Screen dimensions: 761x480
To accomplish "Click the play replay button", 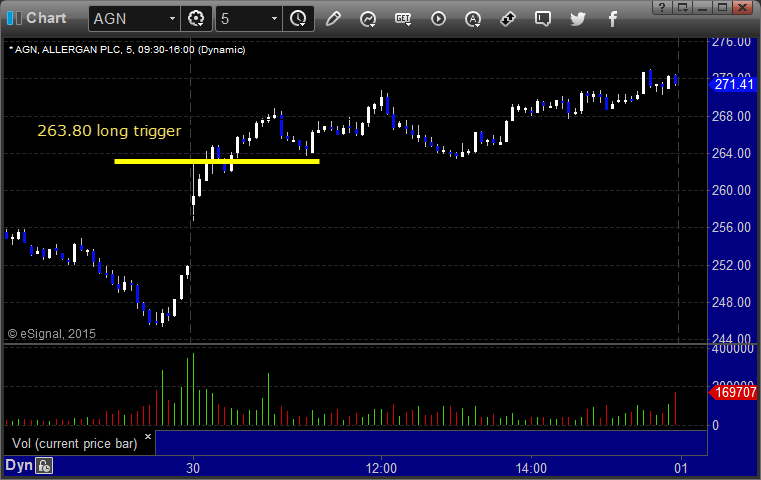I will [438, 19].
